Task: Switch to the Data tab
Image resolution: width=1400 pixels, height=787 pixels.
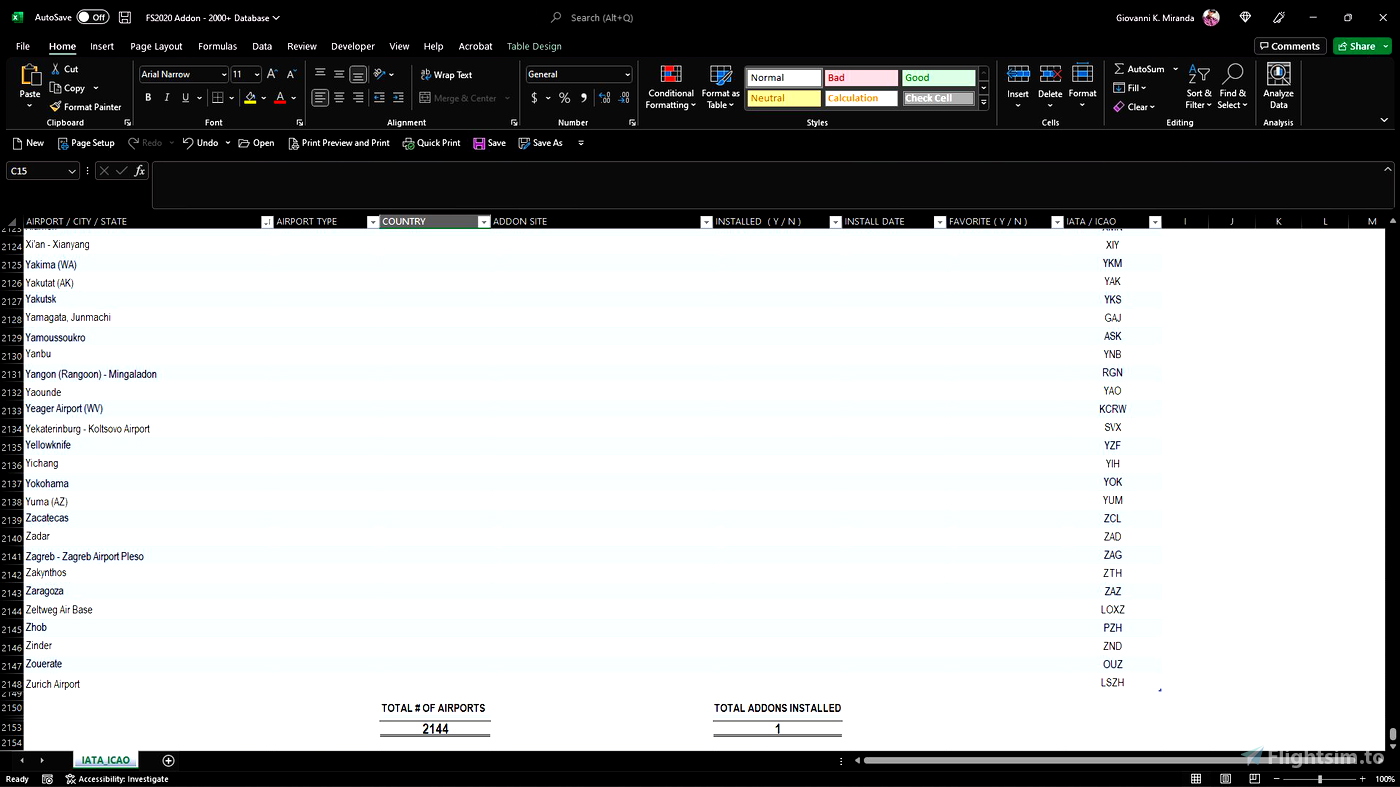Action: tap(262, 46)
